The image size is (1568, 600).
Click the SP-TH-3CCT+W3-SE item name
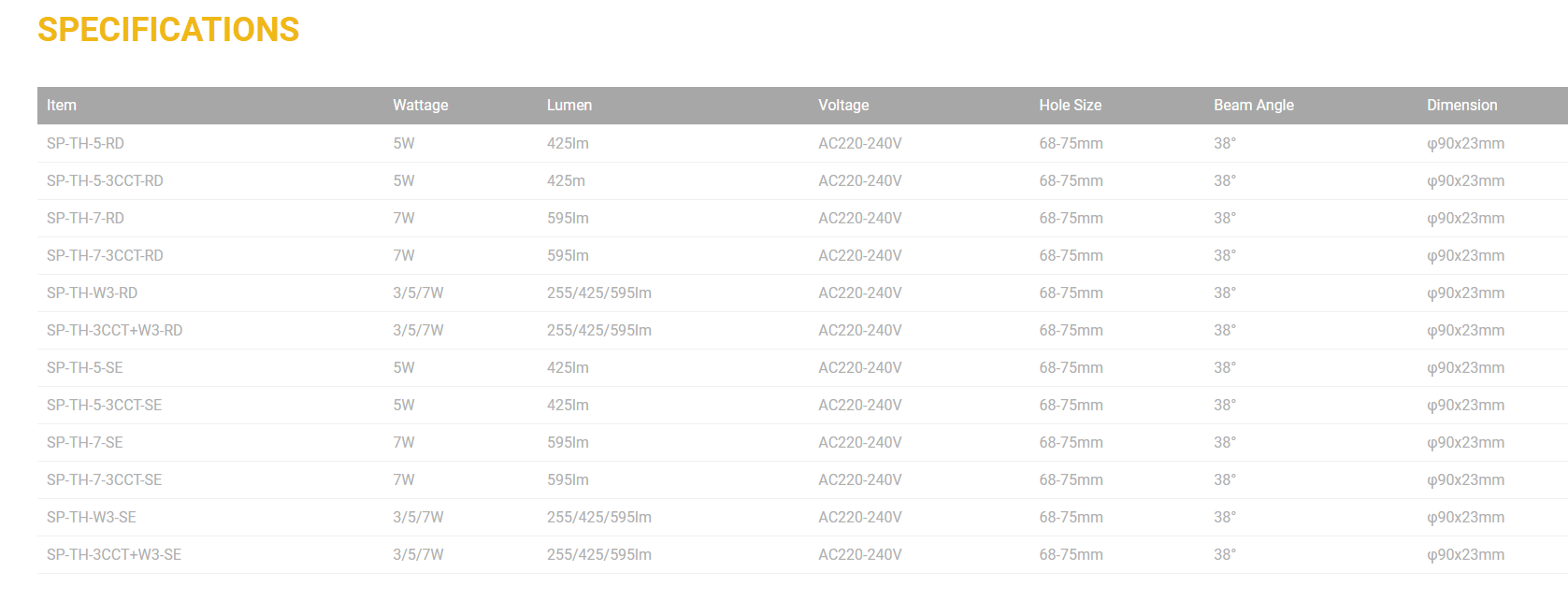[114, 555]
